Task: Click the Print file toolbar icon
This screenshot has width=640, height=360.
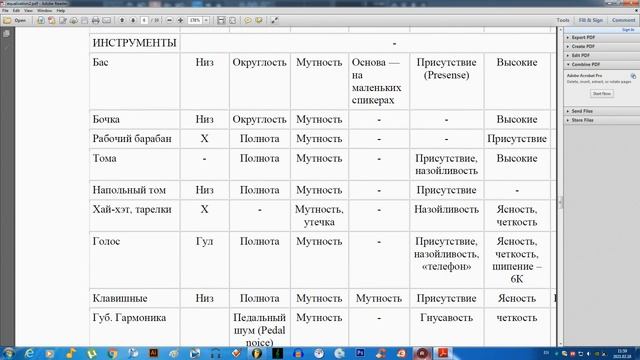Action: pyautogui.click(x=96, y=20)
